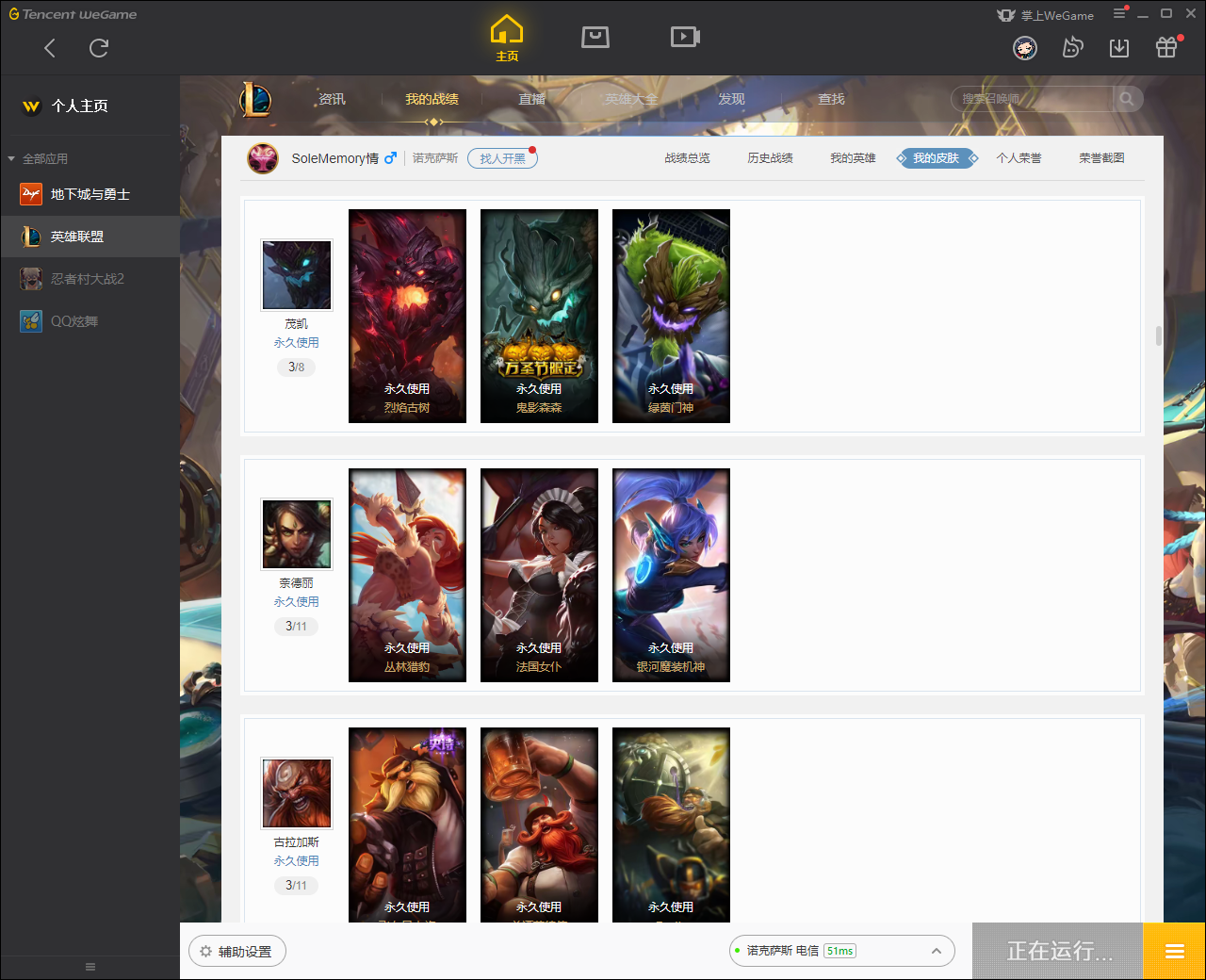Open the 法国女仆 skin card

(x=539, y=575)
